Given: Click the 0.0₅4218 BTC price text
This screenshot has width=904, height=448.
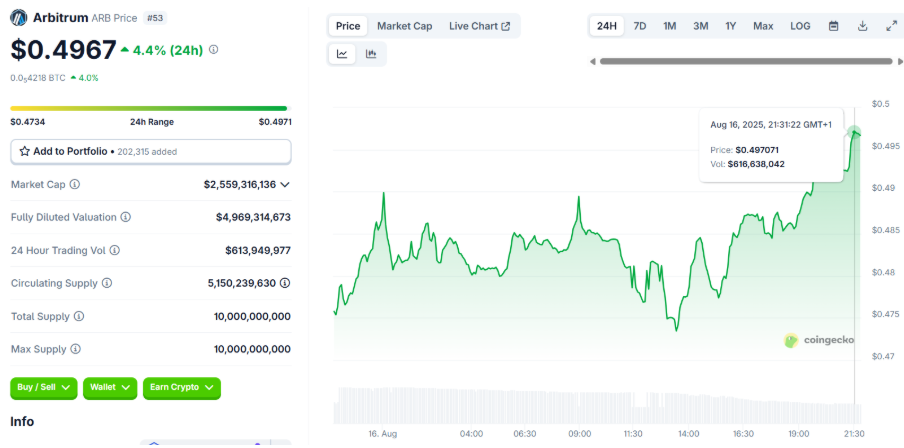Looking at the screenshot, I should (38, 78).
